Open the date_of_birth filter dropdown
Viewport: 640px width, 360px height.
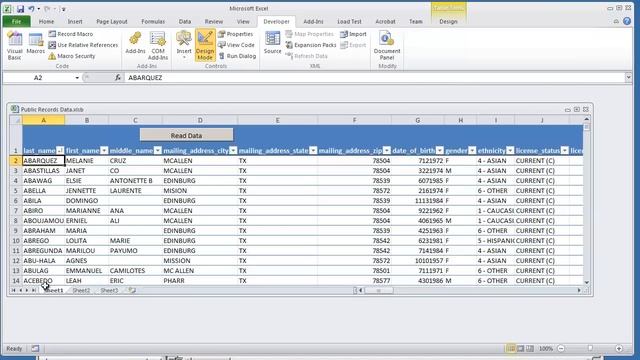[440, 151]
